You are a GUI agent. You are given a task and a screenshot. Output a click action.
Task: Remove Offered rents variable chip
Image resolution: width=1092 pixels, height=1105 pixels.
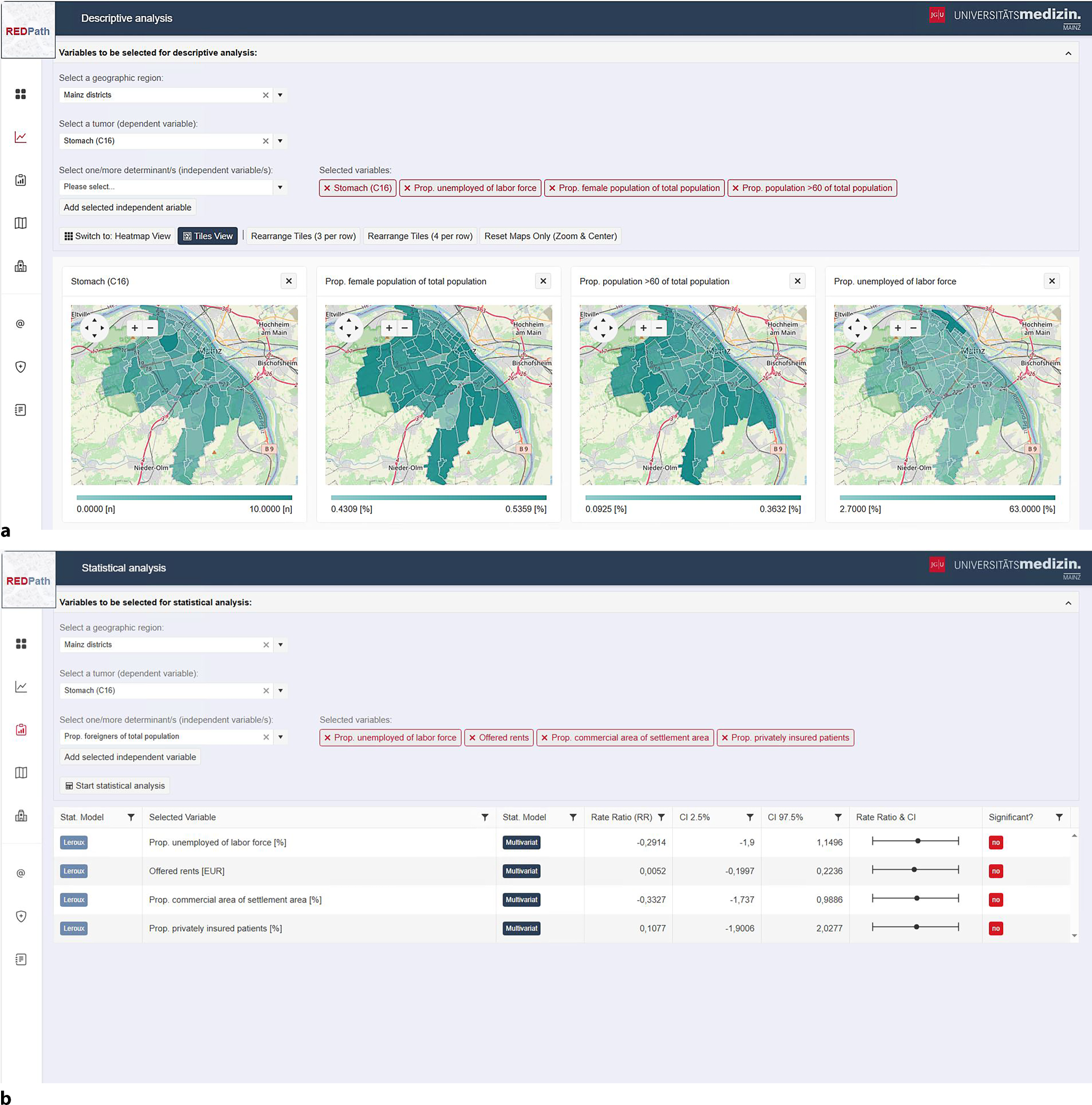click(x=472, y=738)
